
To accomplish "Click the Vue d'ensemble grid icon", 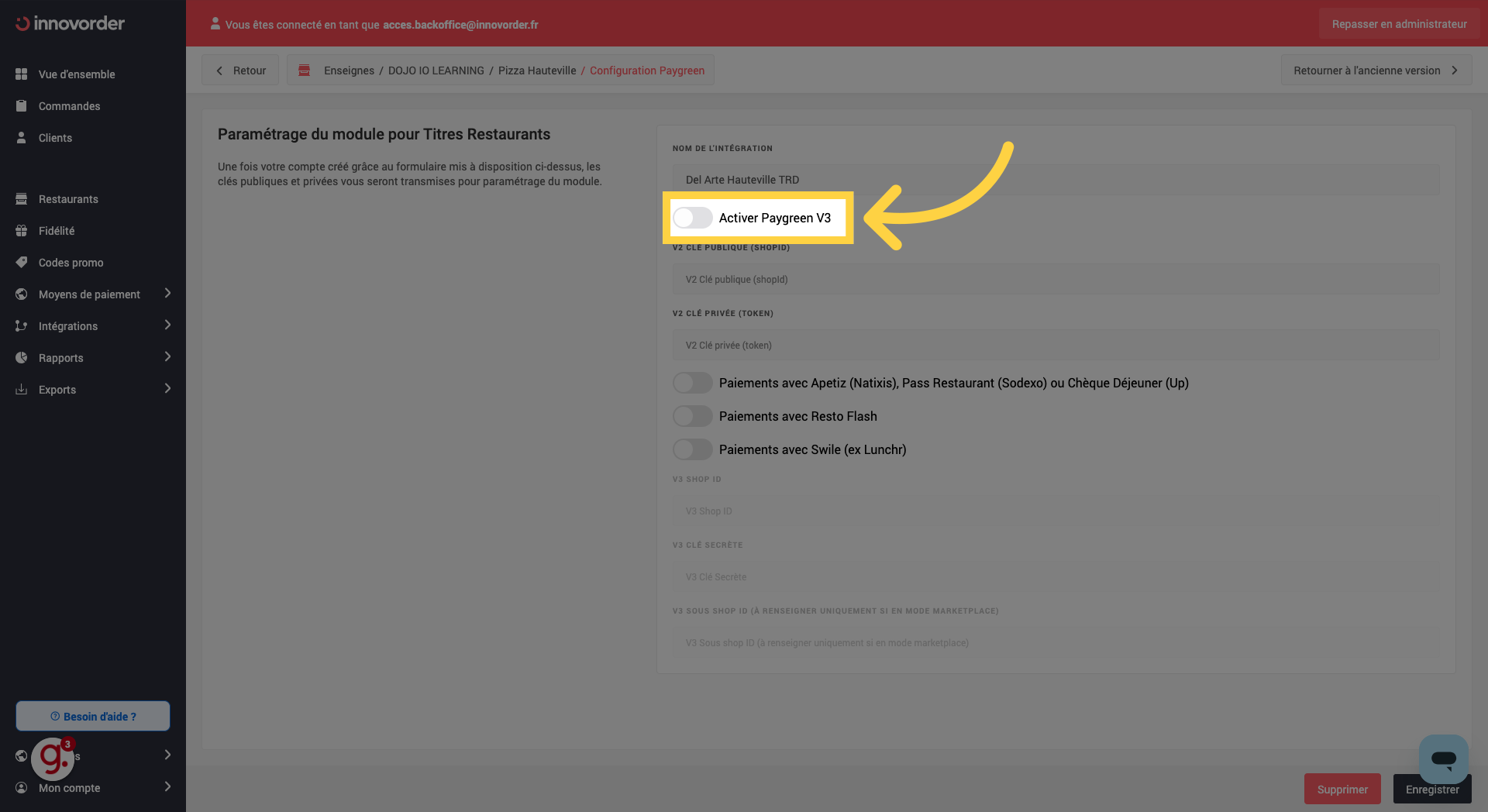I will [x=22, y=74].
